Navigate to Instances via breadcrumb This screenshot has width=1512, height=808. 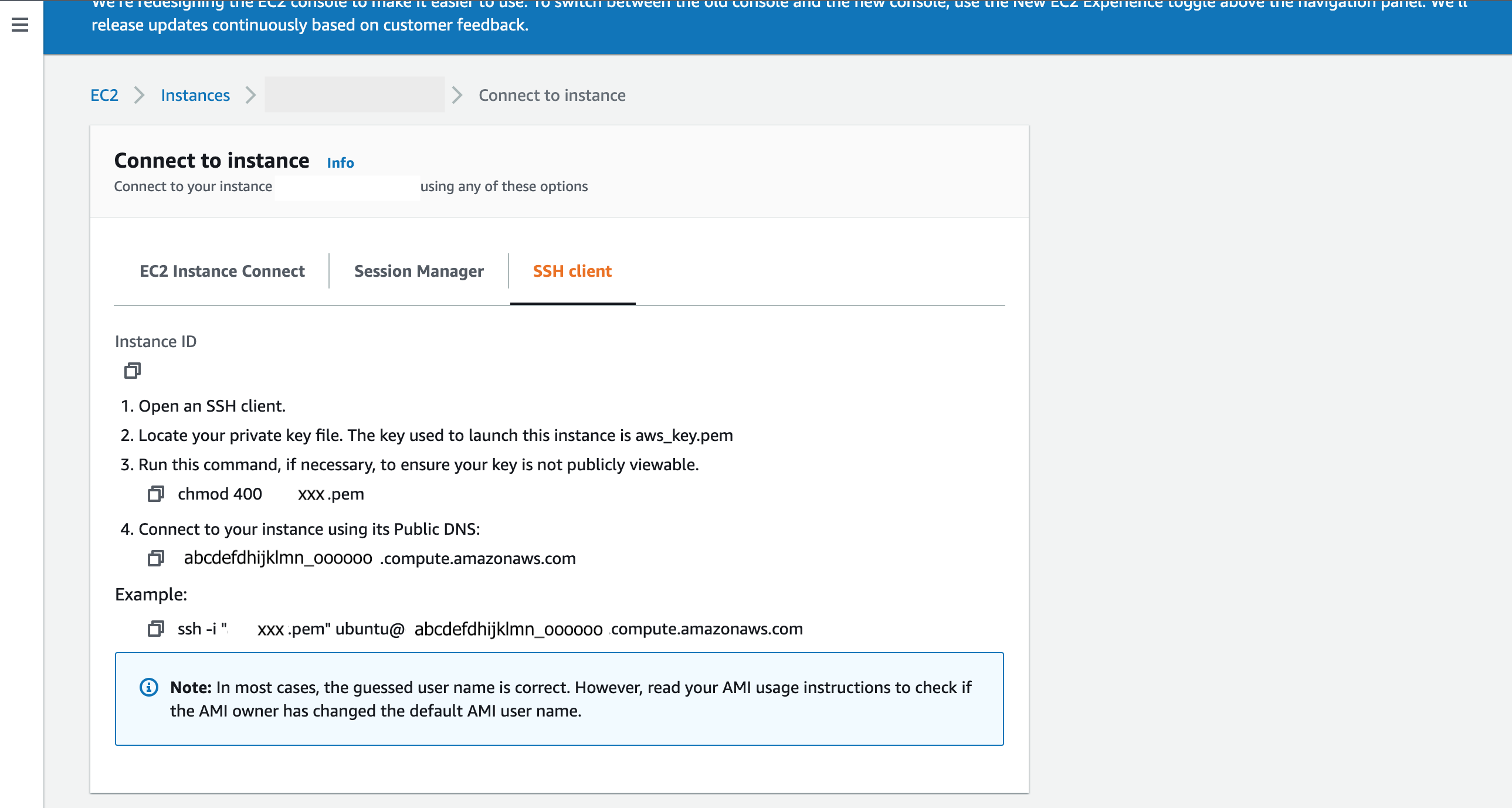[195, 95]
